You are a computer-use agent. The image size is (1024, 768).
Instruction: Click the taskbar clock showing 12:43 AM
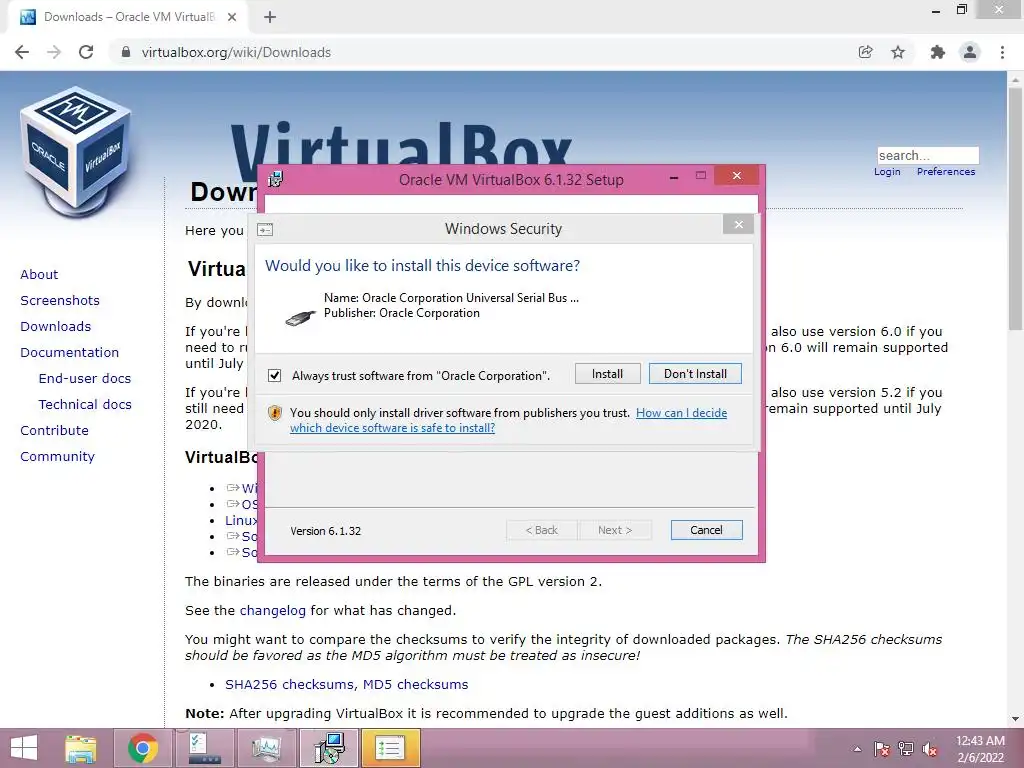pyautogui.click(x=980, y=748)
